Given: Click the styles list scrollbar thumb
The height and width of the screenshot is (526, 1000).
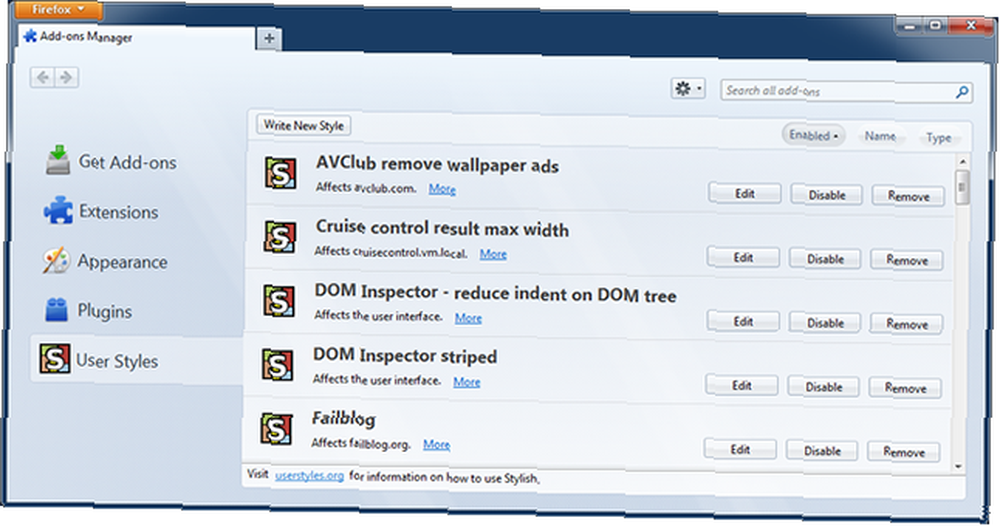Looking at the screenshot, I should pos(962,187).
